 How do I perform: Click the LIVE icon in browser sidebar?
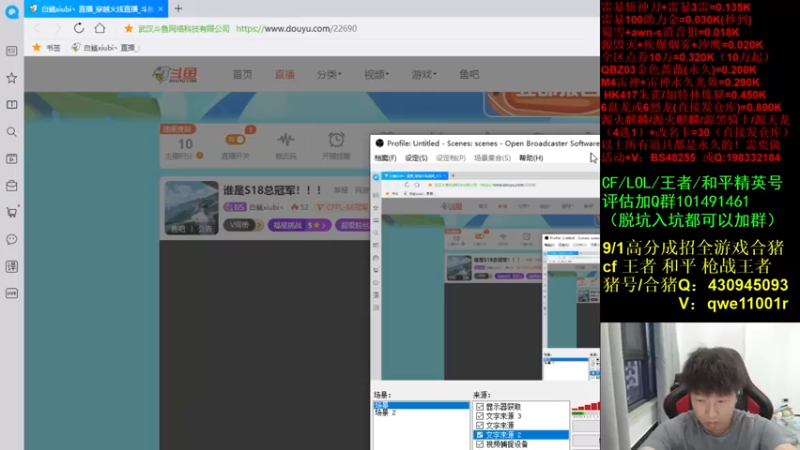12,293
